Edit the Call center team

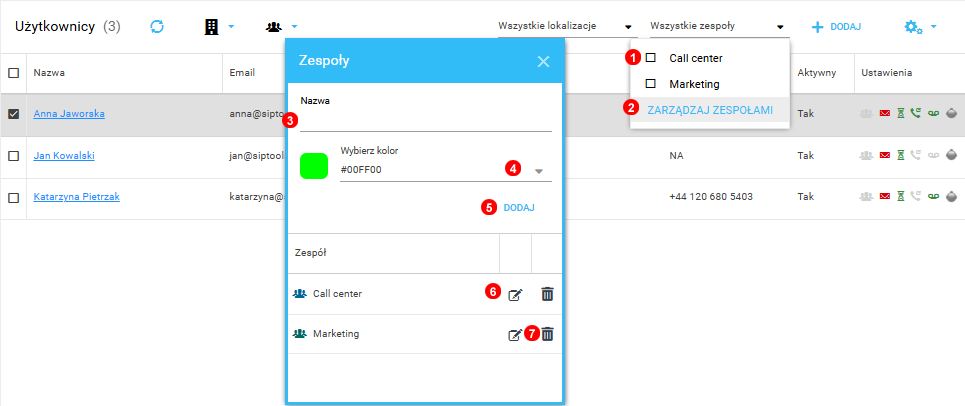click(x=515, y=294)
